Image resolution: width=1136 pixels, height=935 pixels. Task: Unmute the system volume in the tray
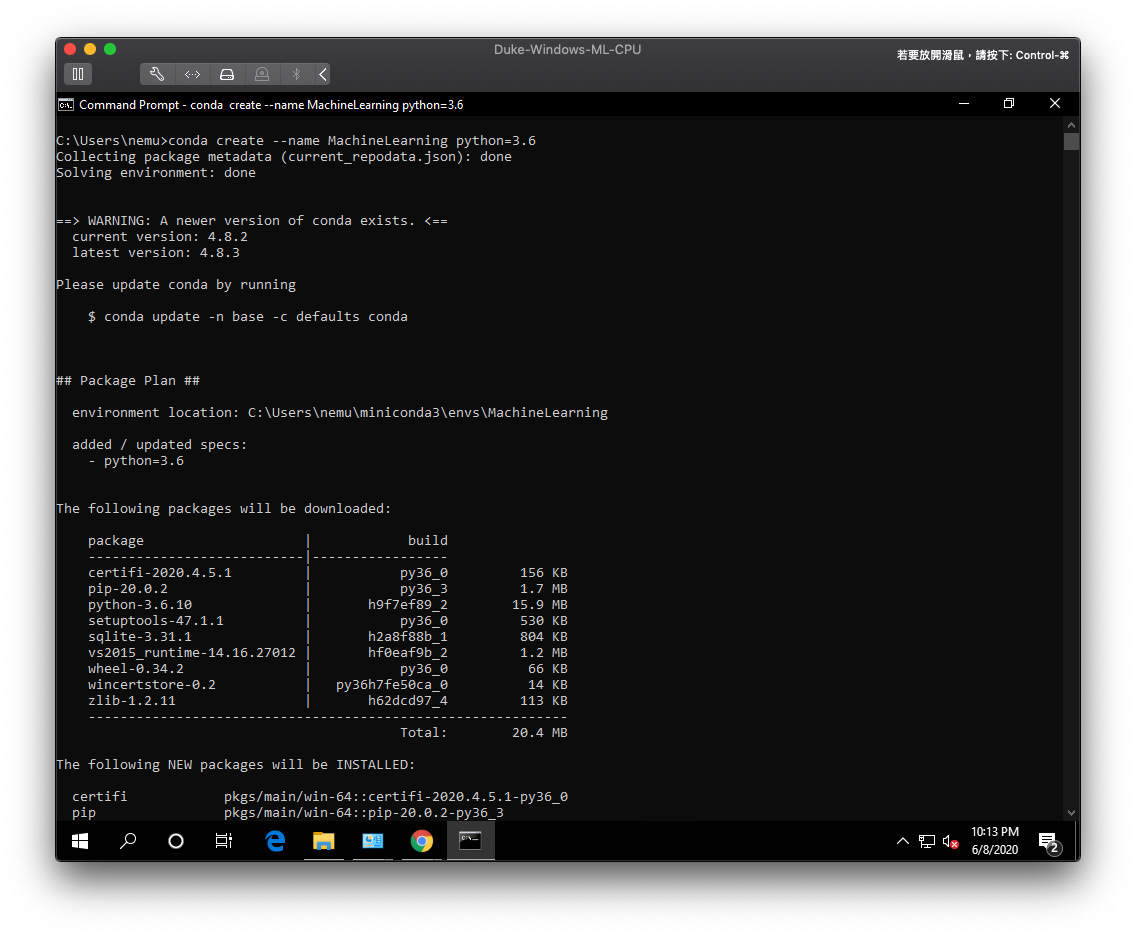point(950,841)
